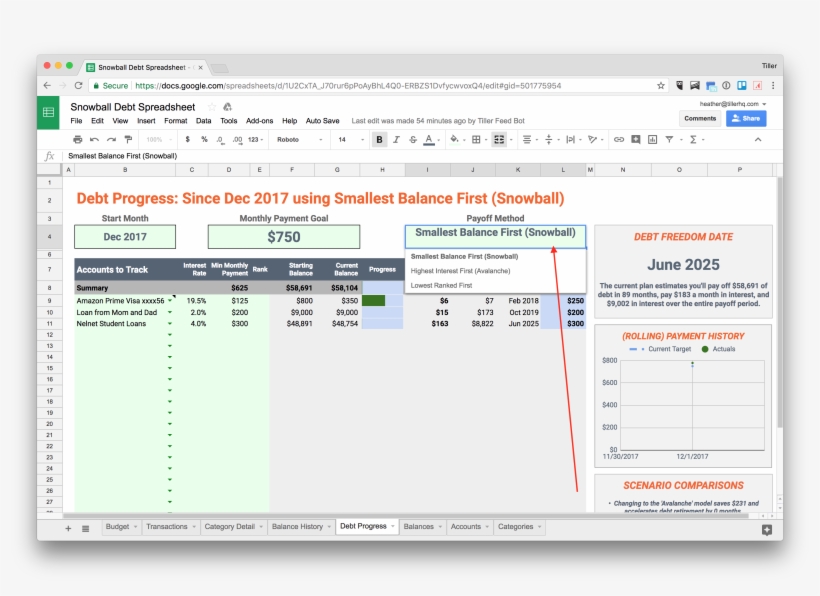Click the merge cells icon
Viewport: 820px width, 596px height.
(499, 140)
